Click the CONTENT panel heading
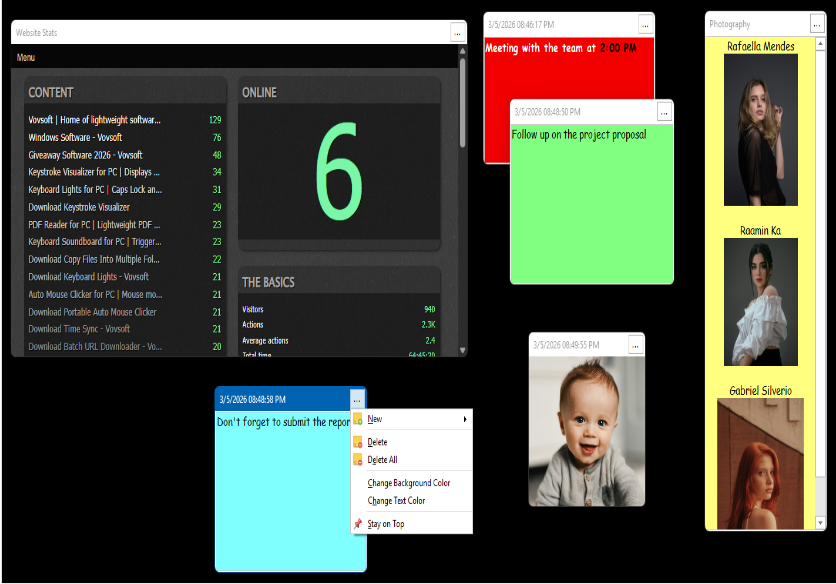Viewport: 836px width, 584px height. (x=51, y=93)
